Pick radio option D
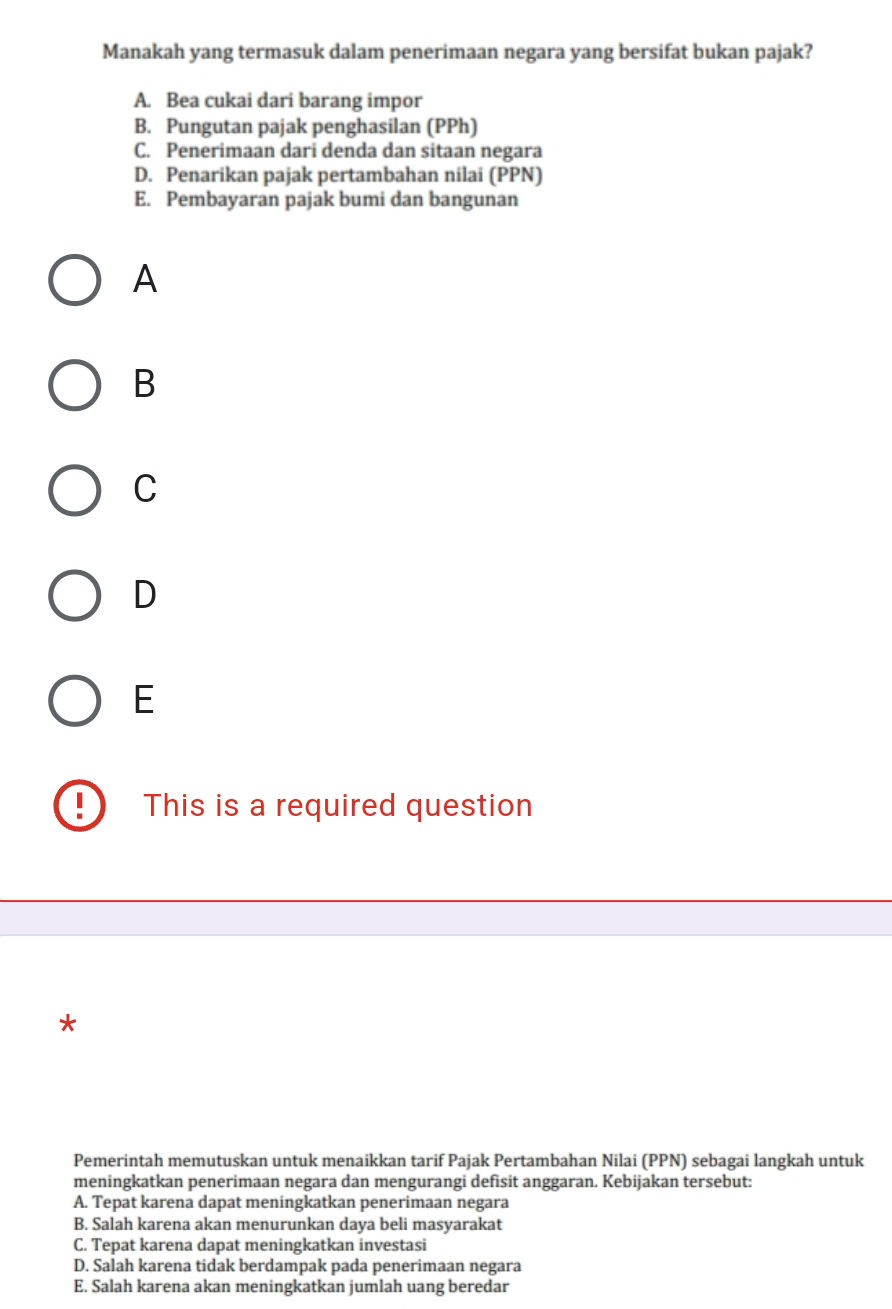The height and width of the screenshot is (1309, 892). (x=75, y=595)
